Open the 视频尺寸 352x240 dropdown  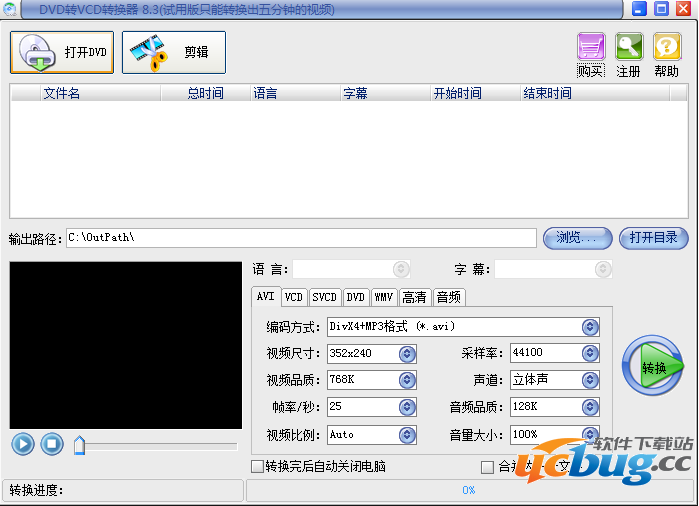click(407, 354)
